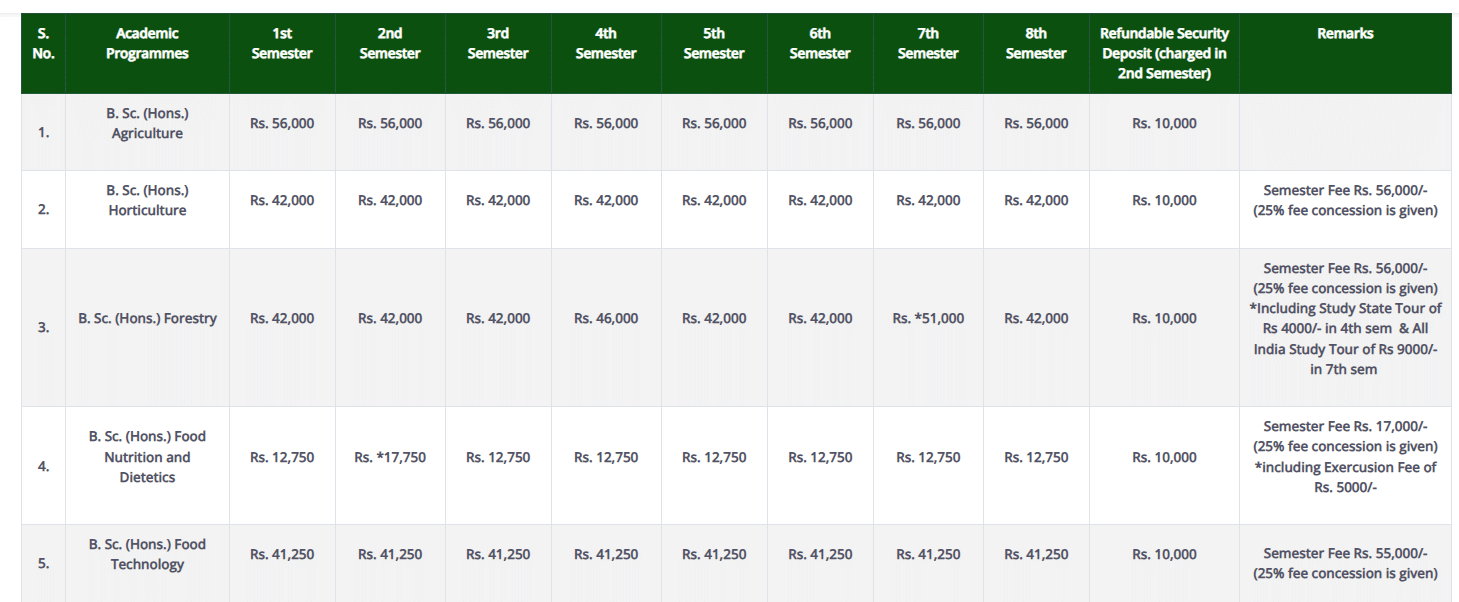The width and height of the screenshot is (1459, 602).
Task: Click the Remarks column header
Action: pos(1345,34)
